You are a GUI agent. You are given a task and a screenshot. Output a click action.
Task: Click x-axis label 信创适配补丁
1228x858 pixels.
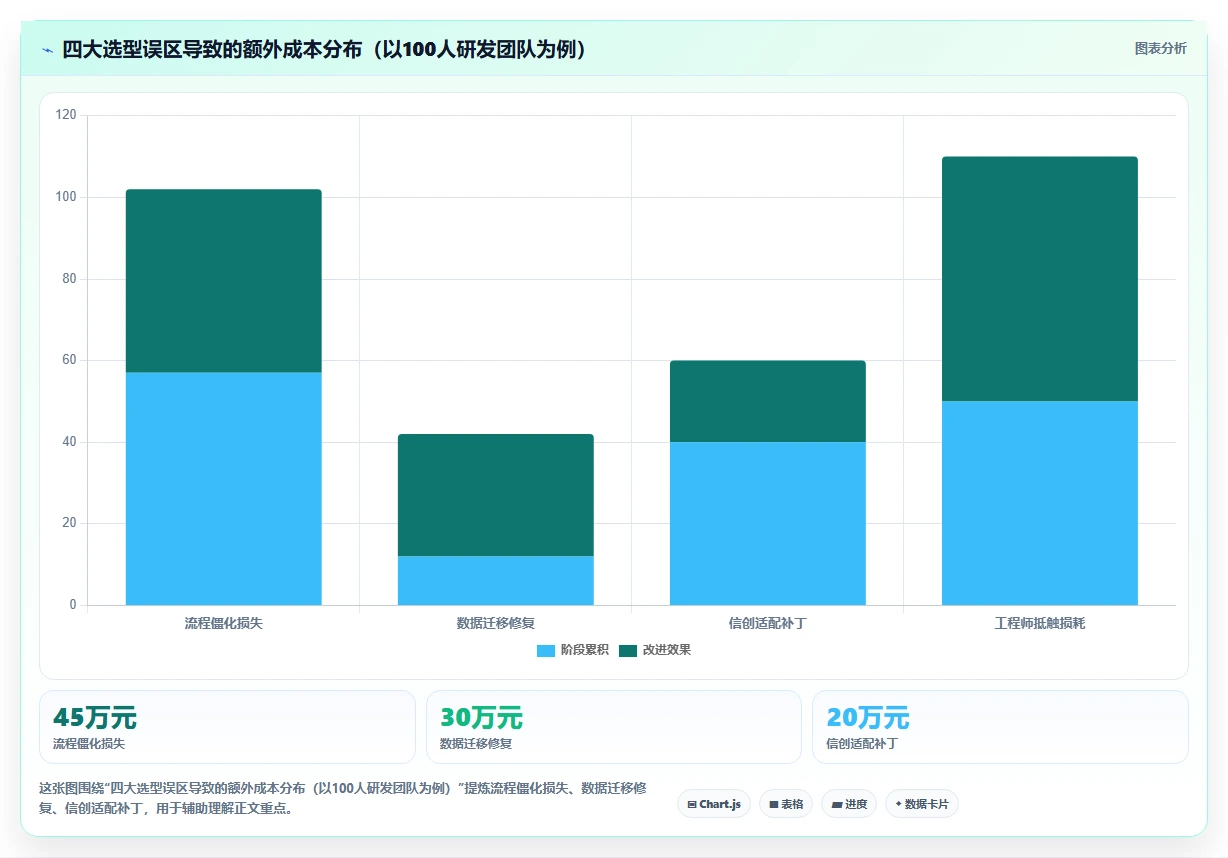768,623
